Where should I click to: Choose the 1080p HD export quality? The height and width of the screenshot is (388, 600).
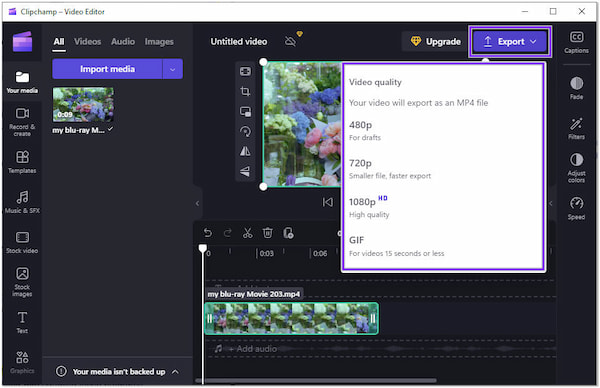443,207
